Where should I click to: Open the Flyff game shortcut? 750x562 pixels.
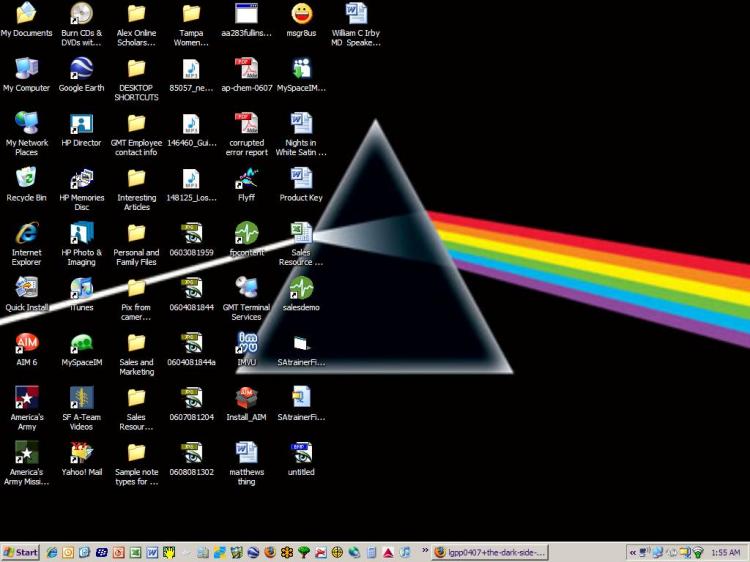(246, 180)
